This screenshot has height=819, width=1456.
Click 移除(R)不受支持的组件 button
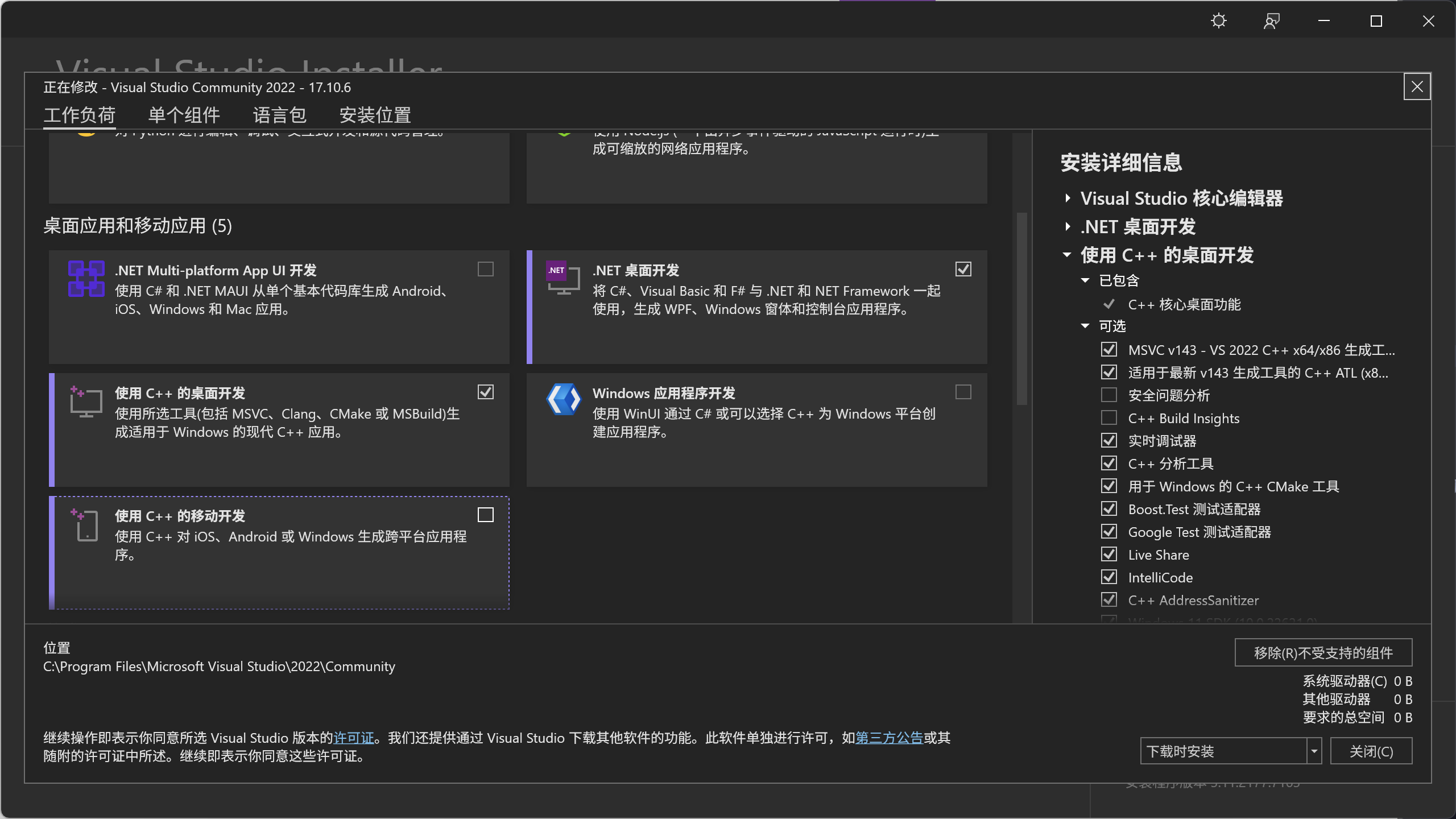[1323, 652]
